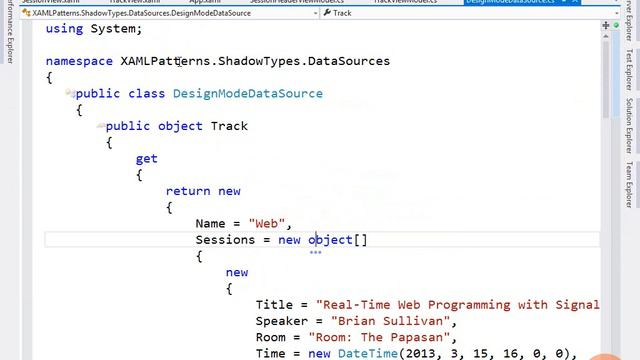This screenshot has height=360, width=640.
Task: Click the Time property name
Action: (x=270, y=353)
